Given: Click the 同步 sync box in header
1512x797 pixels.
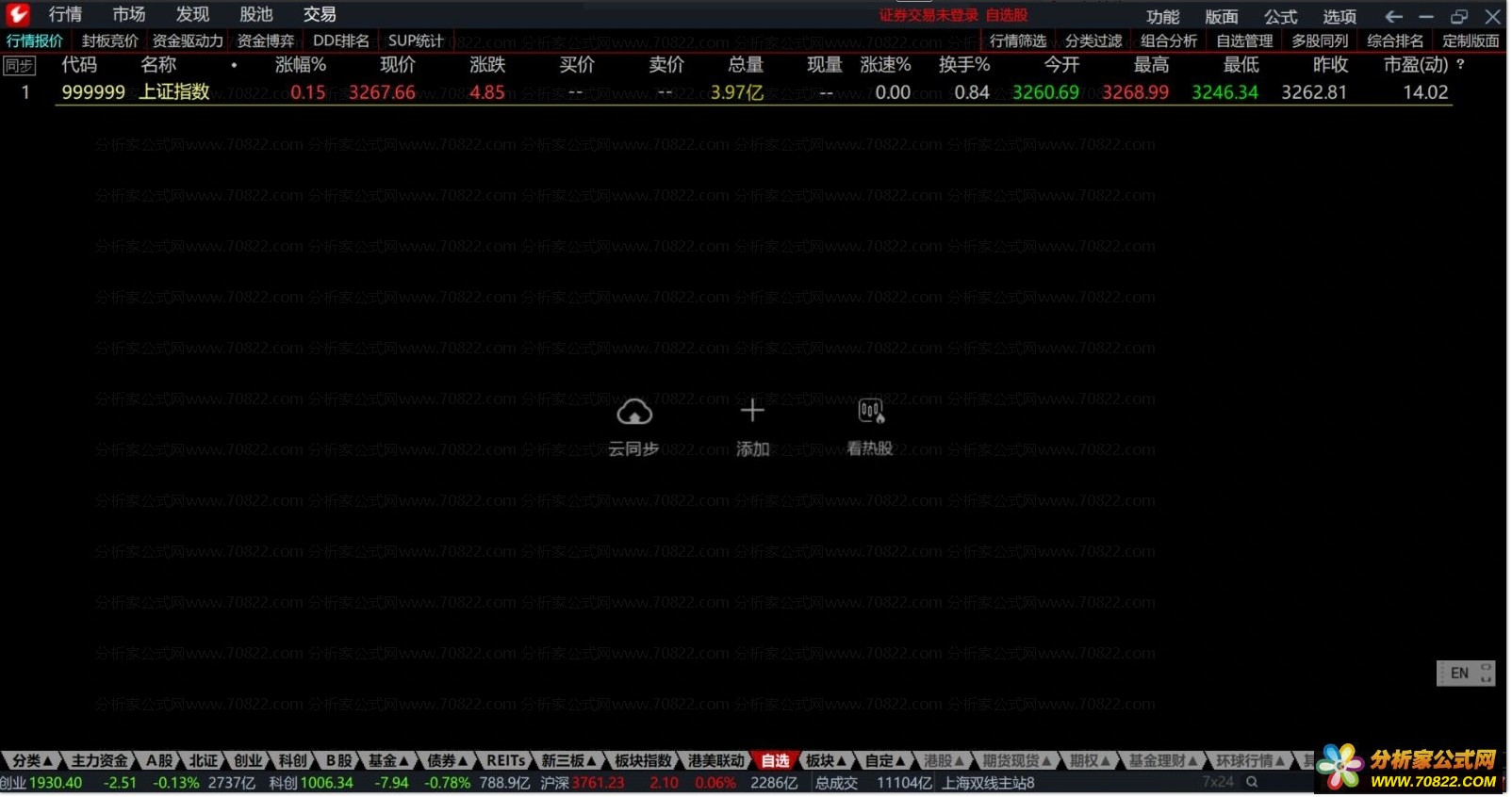Looking at the screenshot, I should (19, 65).
